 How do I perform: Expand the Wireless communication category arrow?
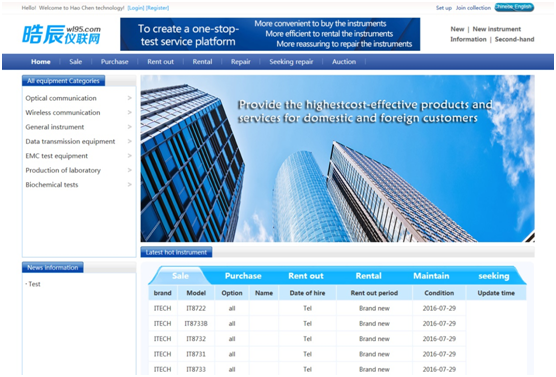129,112
